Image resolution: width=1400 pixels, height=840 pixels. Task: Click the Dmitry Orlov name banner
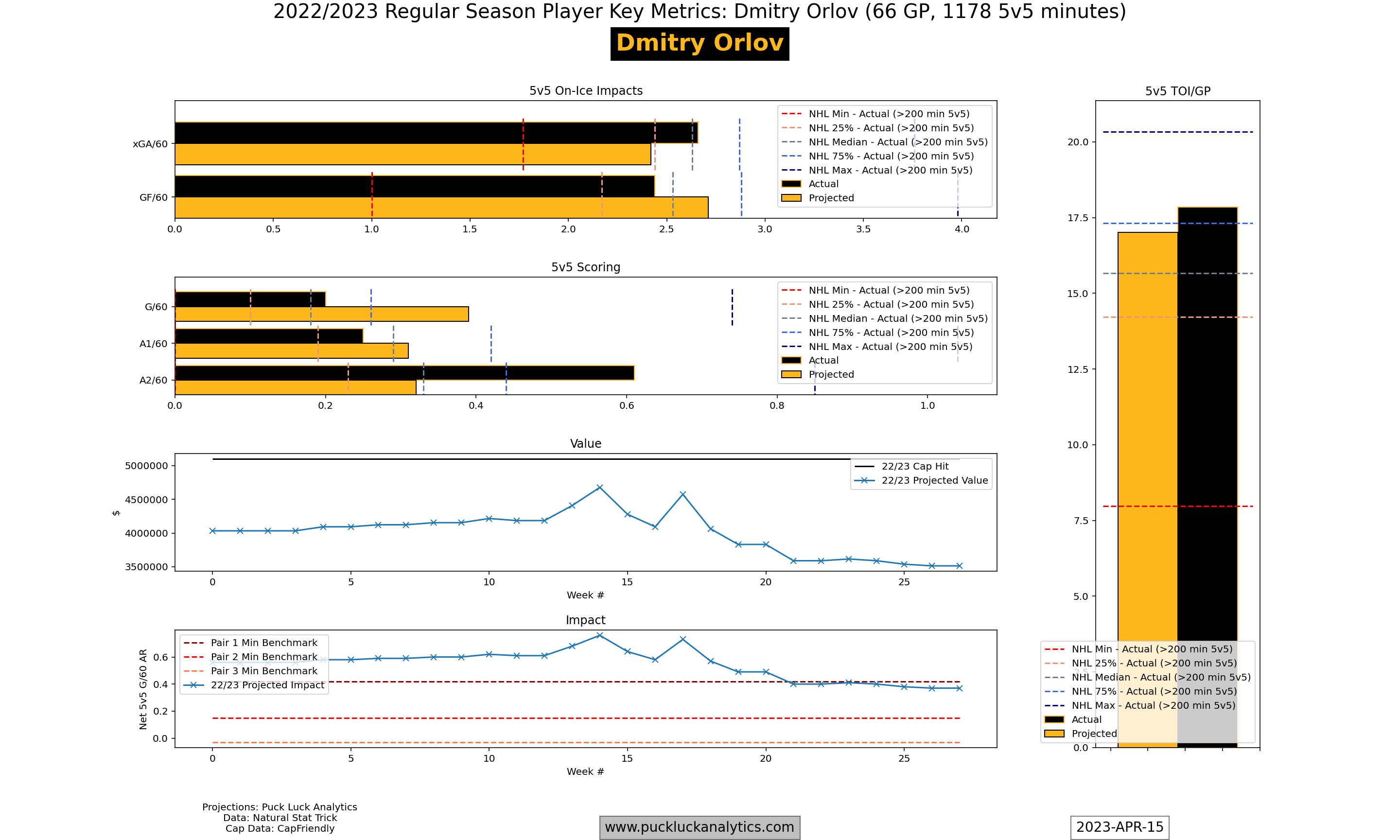coord(700,44)
